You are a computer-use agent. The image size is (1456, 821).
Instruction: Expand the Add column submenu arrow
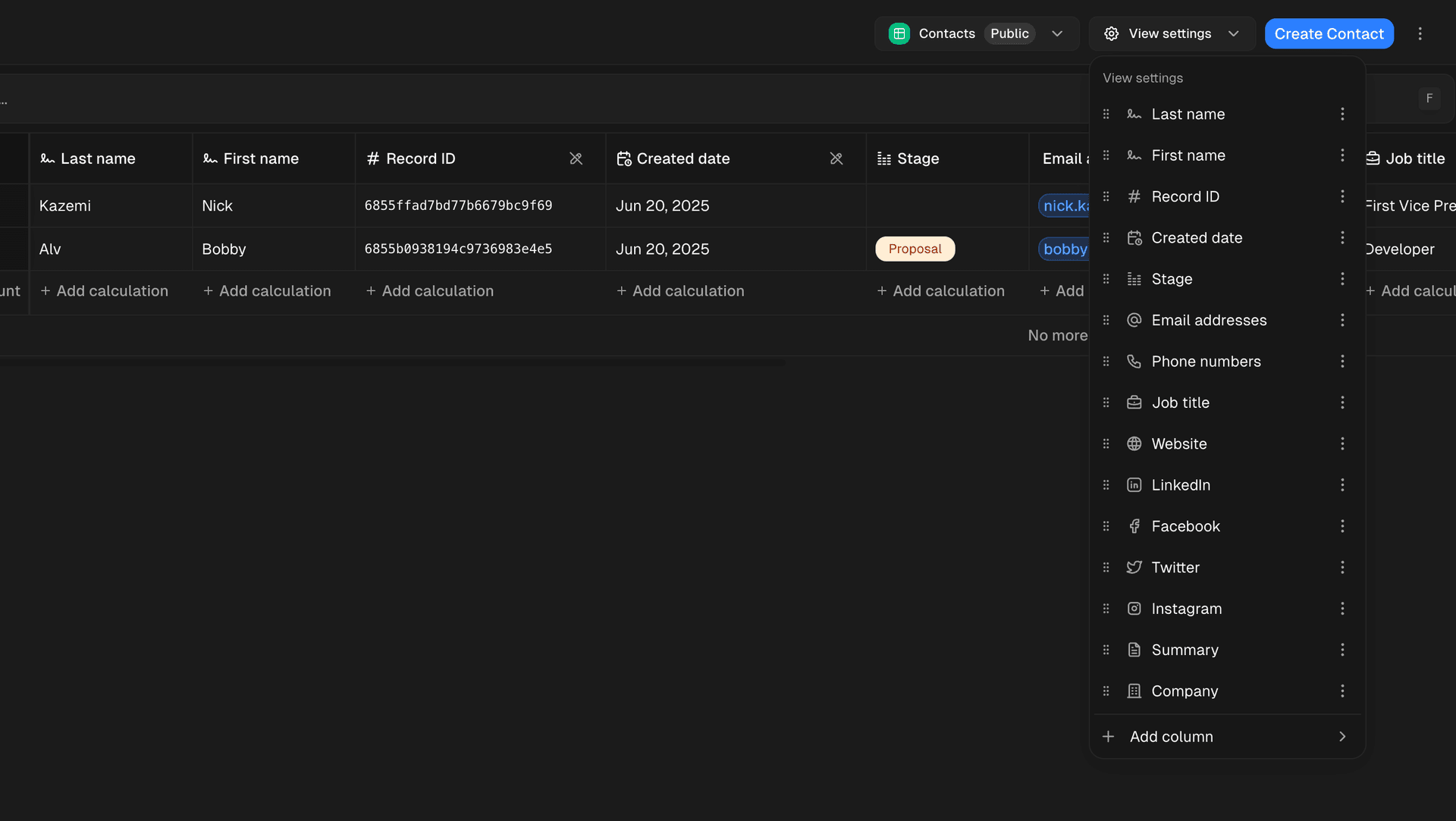click(1342, 736)
